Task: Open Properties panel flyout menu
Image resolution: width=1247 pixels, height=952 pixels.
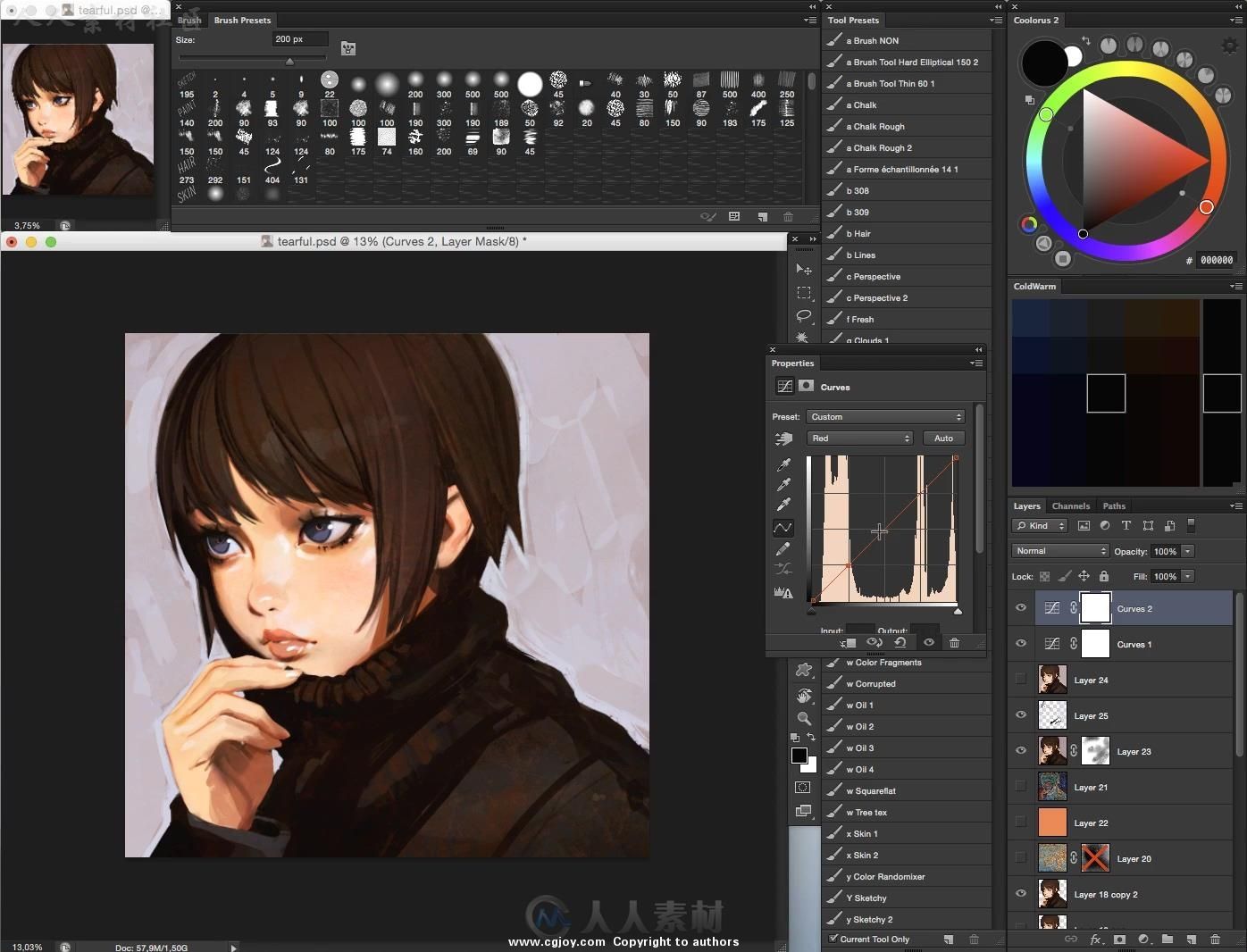Action: click(x=977, y=363)
